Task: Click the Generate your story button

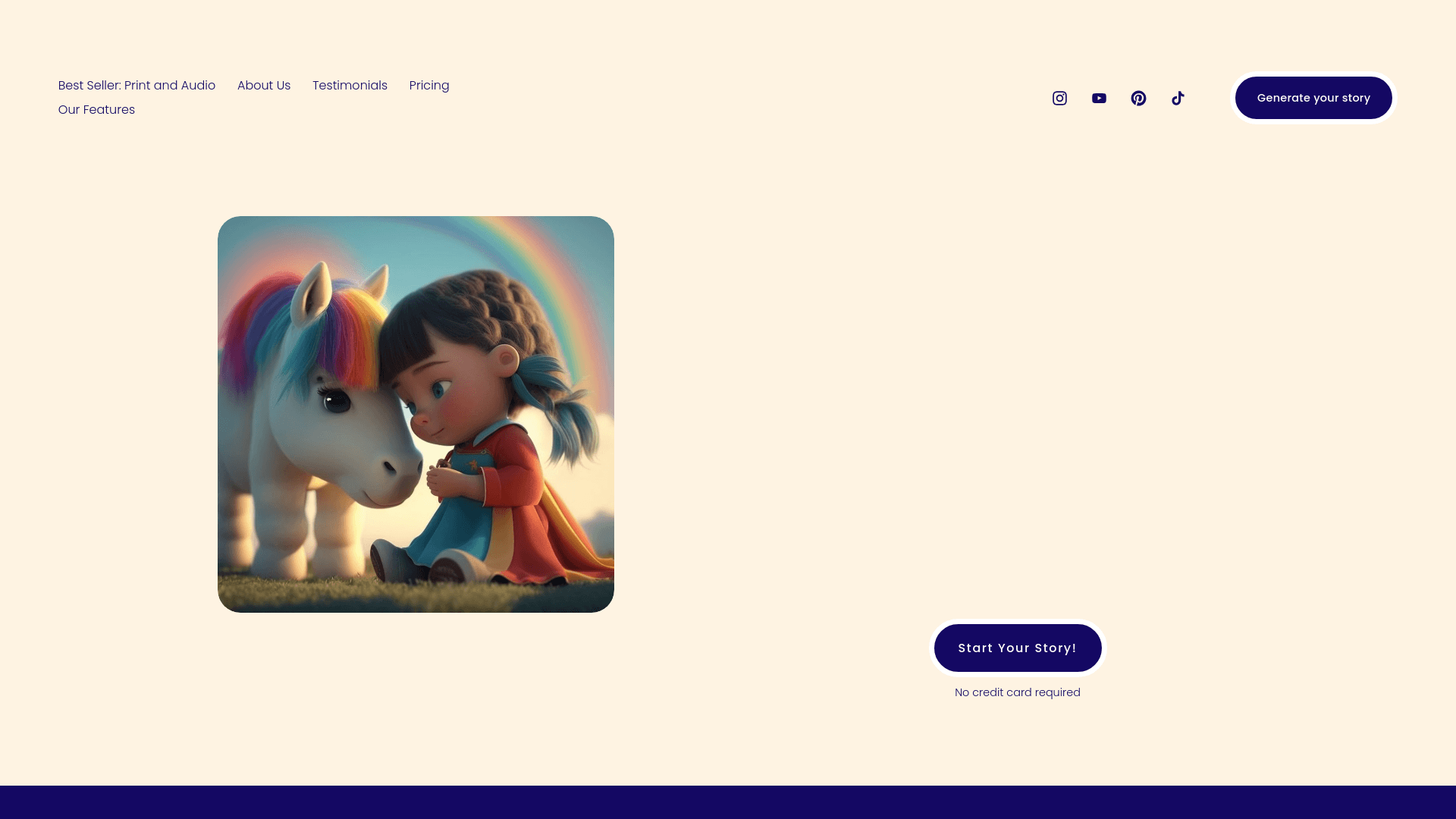Action: [x=1313, y=98]
